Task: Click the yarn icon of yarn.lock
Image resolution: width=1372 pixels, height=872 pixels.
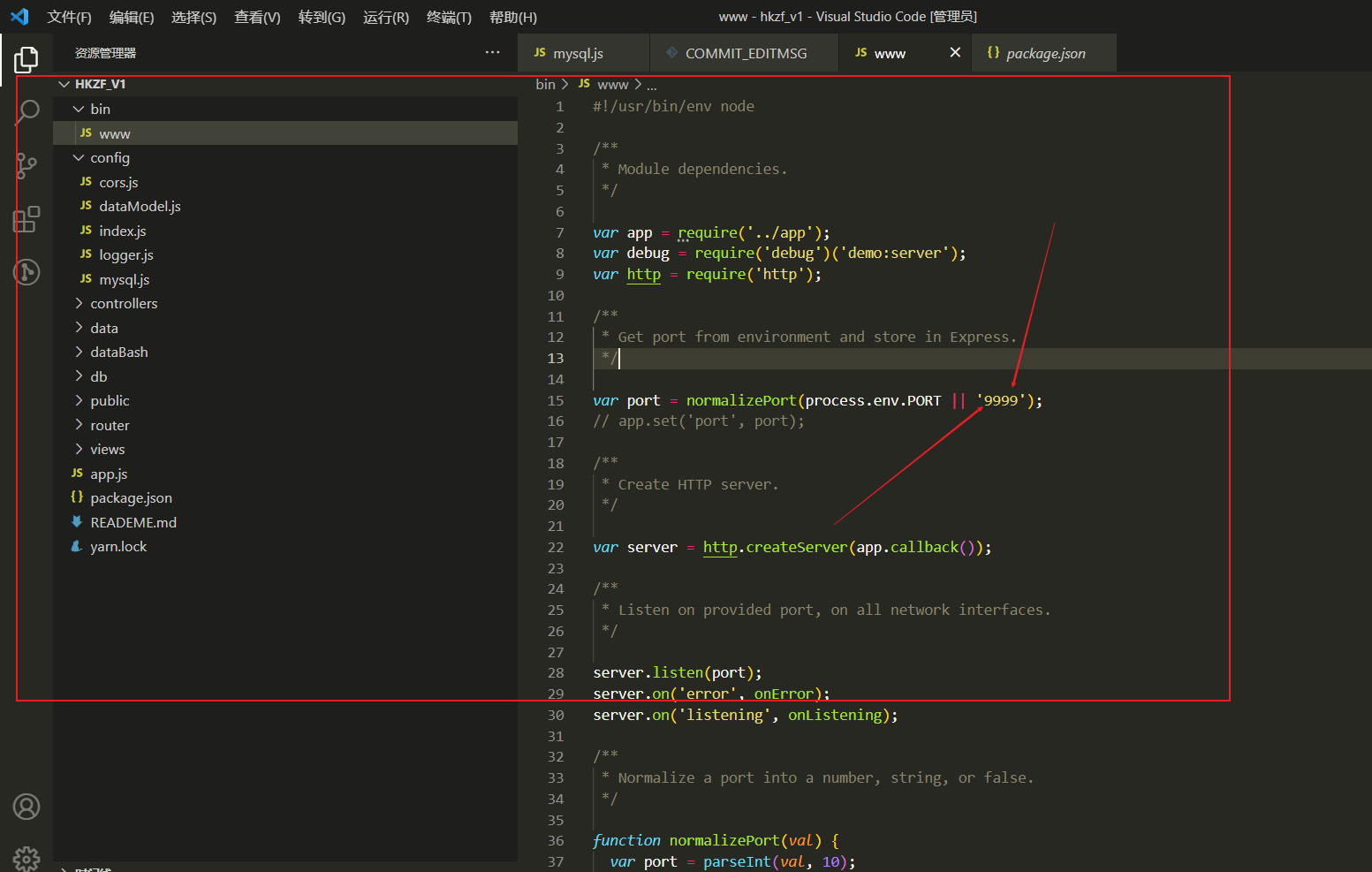Action: point(77,546)
